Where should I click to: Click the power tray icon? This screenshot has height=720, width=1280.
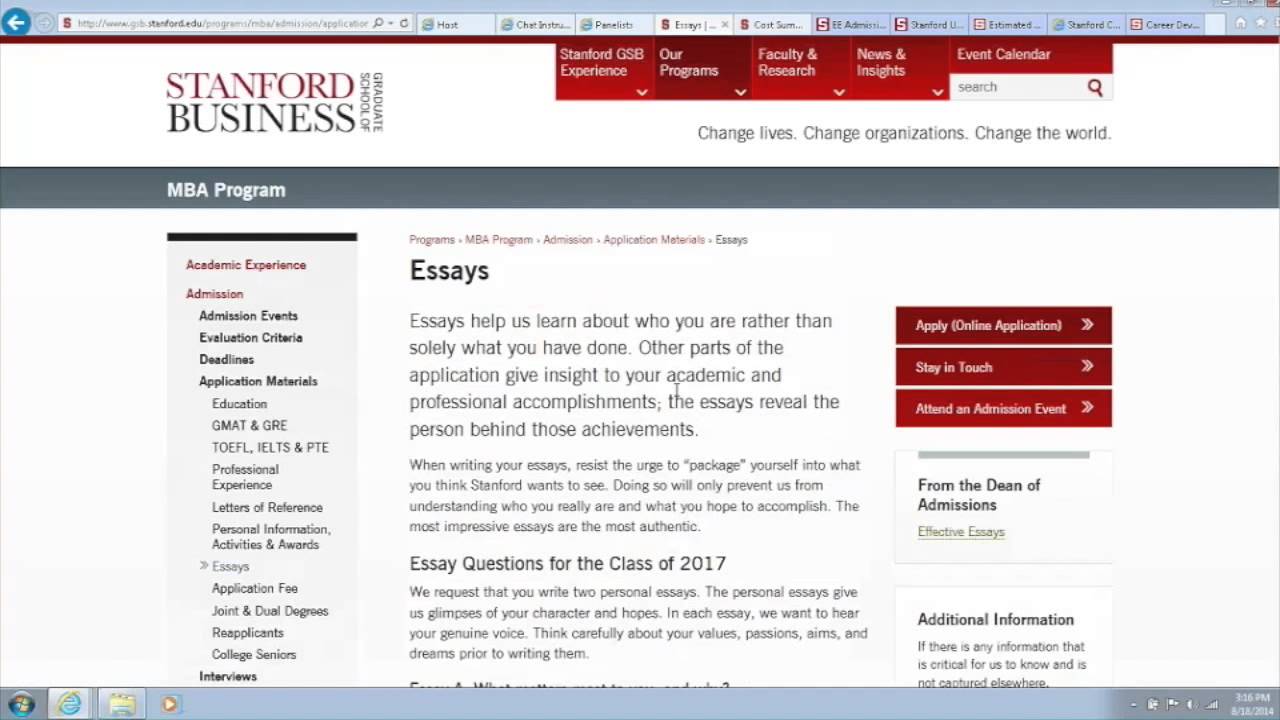[x=1153, y=704]
